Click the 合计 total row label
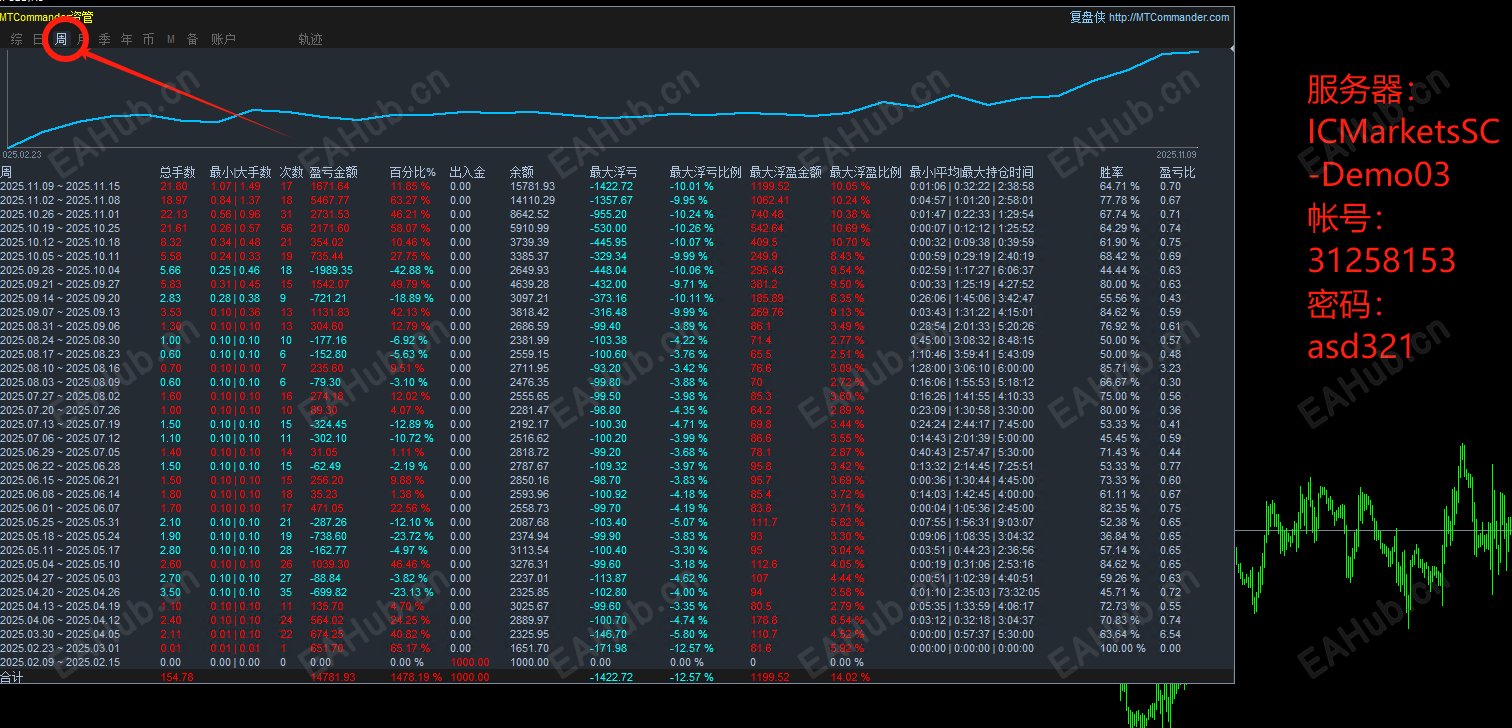This screenshot has width=1512, height=728. pos(11,677)
